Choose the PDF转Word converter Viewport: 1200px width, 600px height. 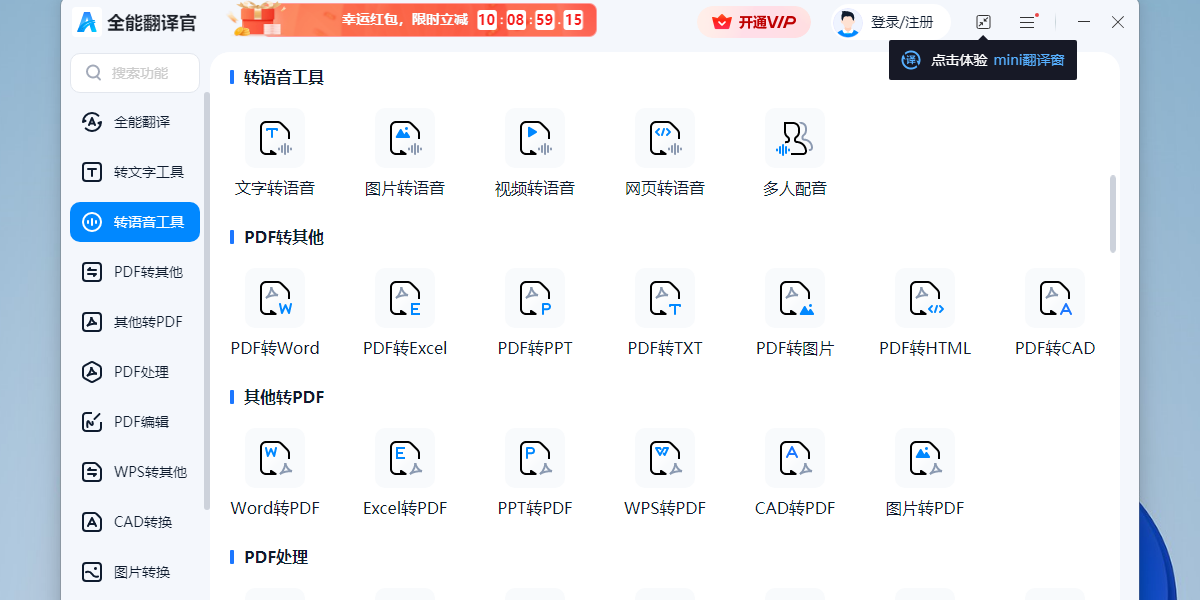pos(275,313)
